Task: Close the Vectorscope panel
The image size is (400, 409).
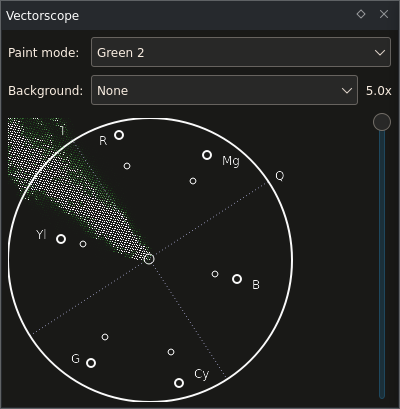Action: click(384, 14)
